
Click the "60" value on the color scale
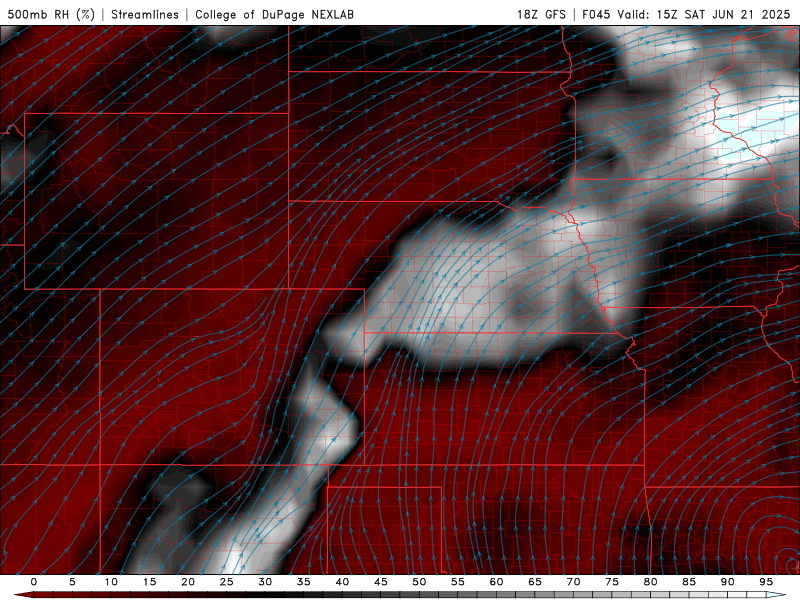click(496, 582)
